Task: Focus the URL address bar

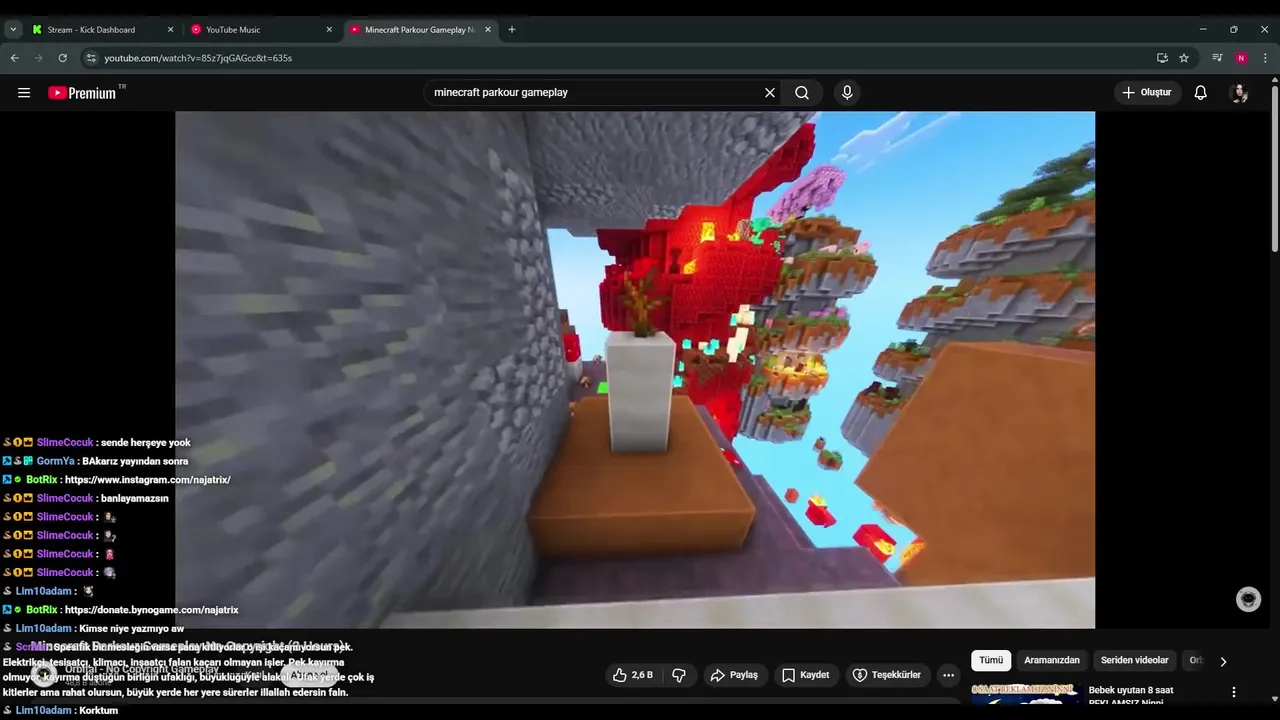Action: click(620, 58)
